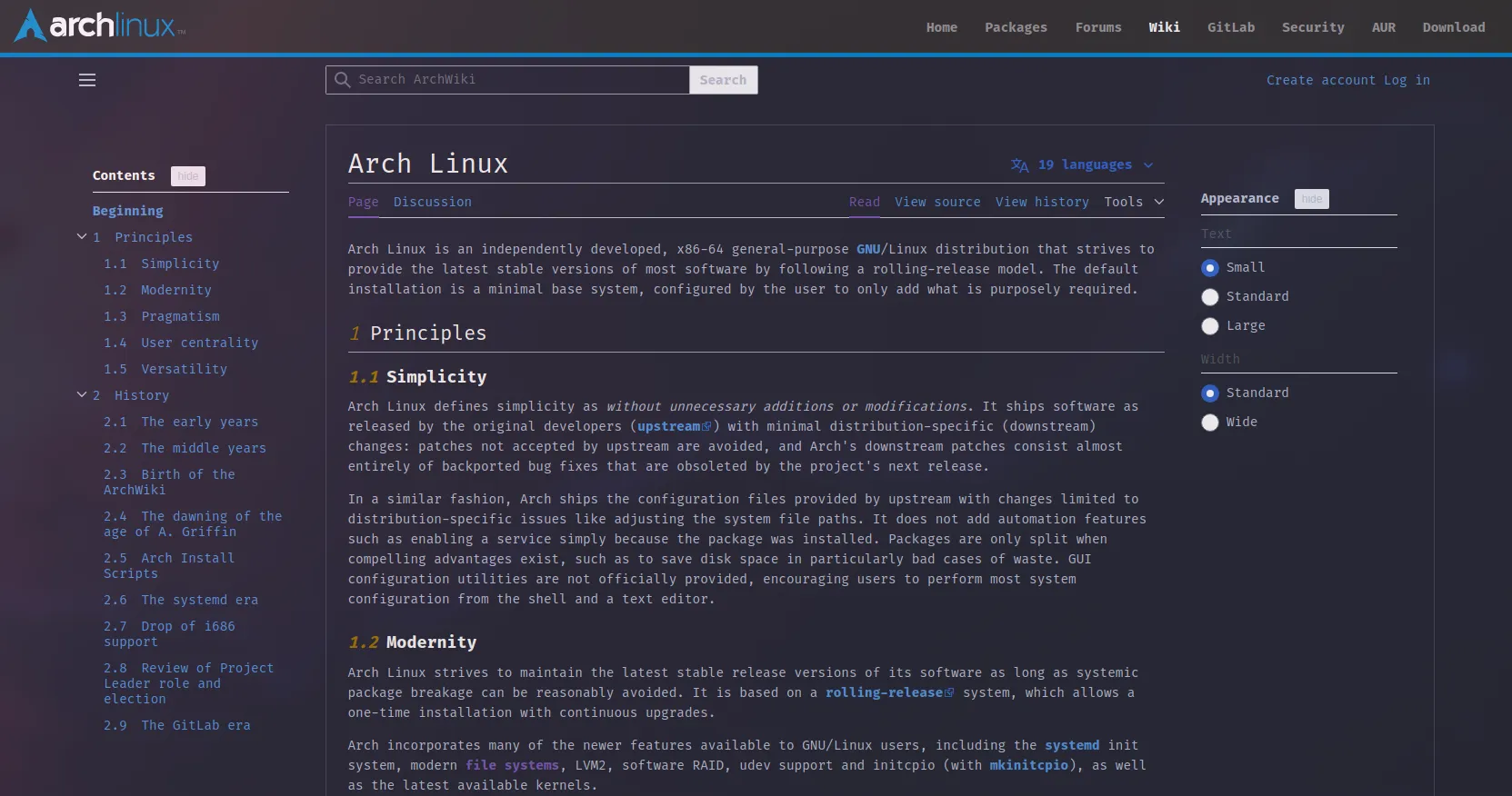Select Small text size
The width and height of the screenshot is (1512, 796).
point(1210,268)
